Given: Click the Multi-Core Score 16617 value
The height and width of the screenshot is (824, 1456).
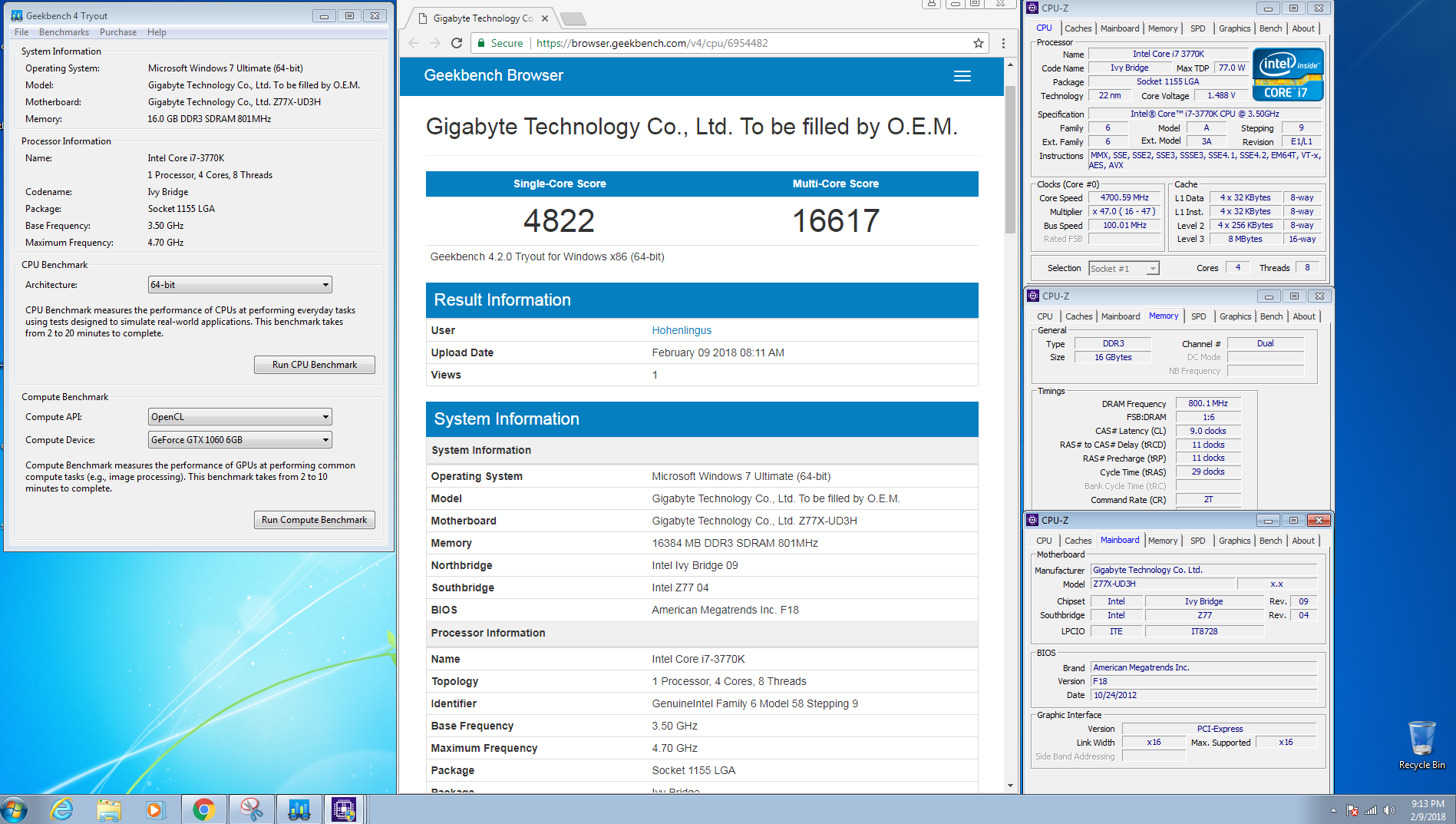Looking at the screenshot, I should click(835, 221).
